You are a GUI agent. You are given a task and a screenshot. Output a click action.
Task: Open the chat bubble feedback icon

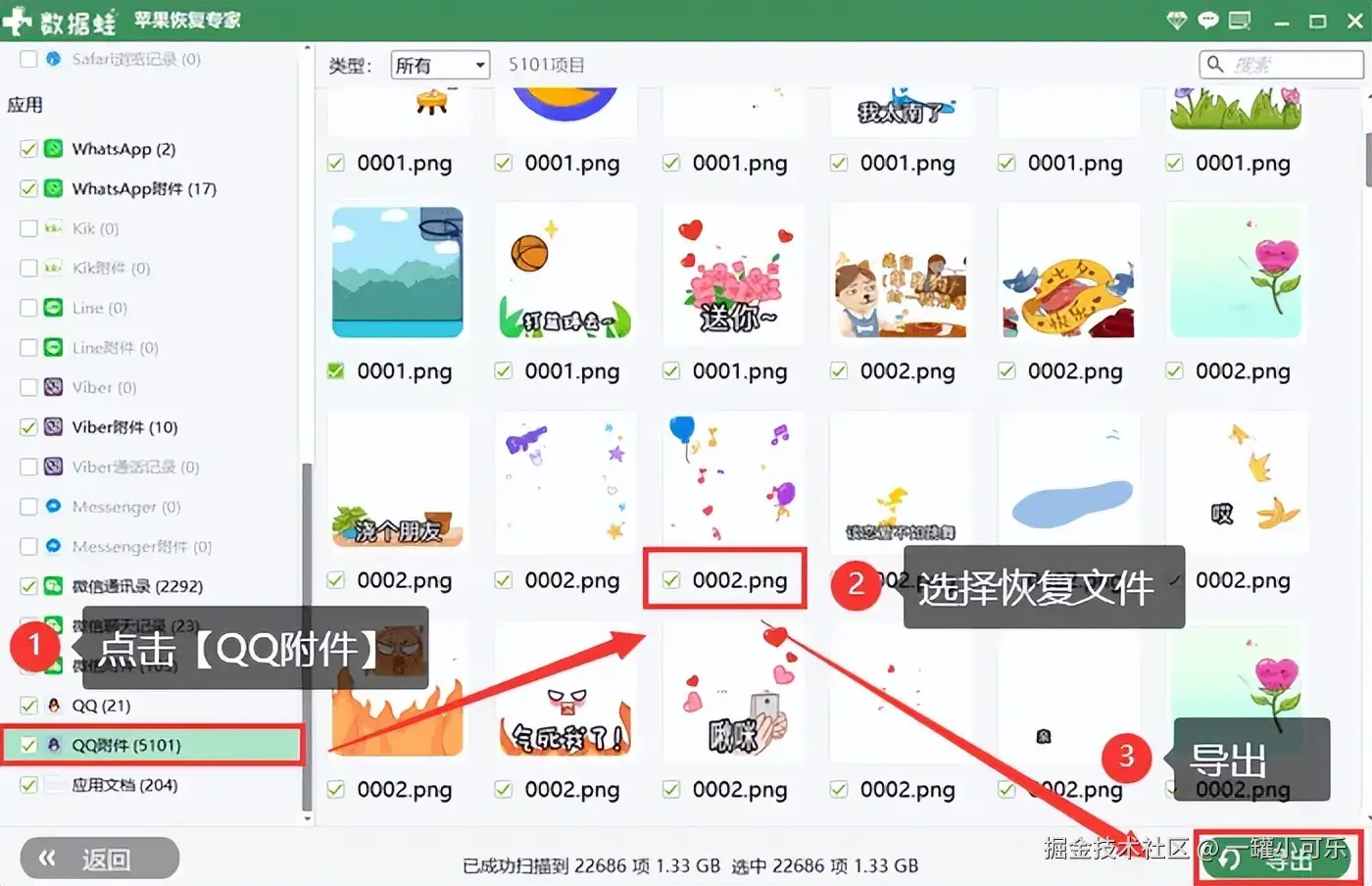tap(1208, 21)
